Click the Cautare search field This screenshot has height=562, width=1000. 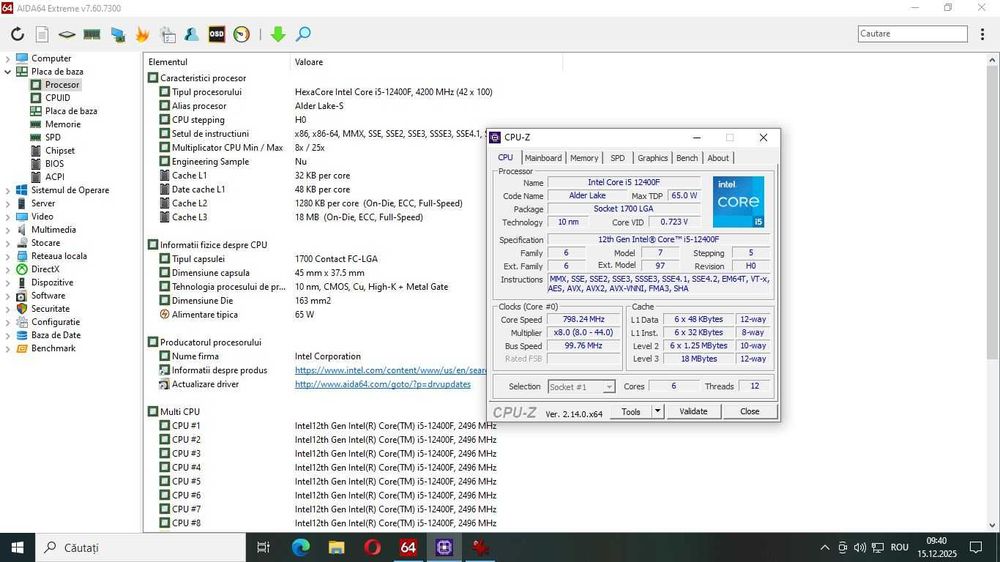913,34
